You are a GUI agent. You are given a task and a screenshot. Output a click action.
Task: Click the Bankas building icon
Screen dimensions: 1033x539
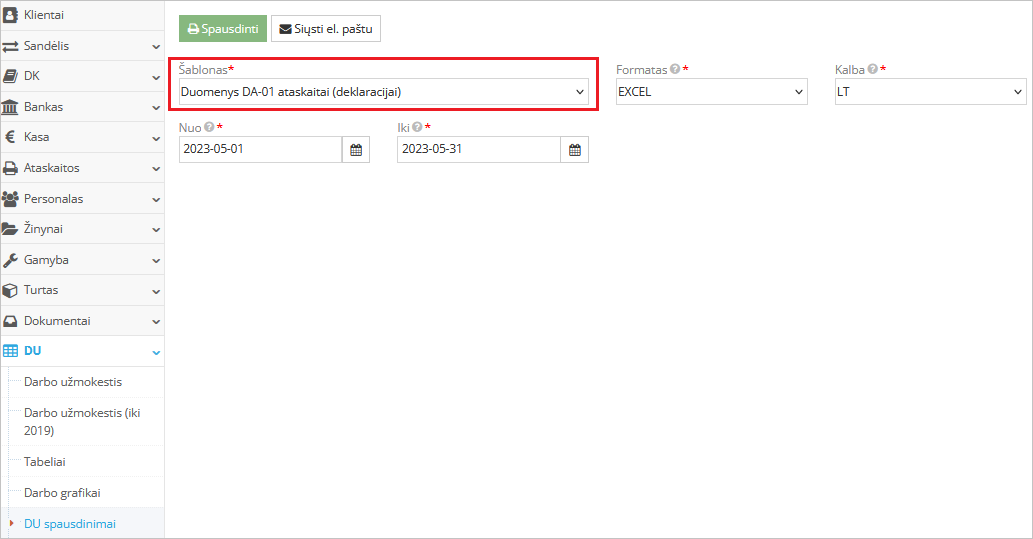coord(10,107)
